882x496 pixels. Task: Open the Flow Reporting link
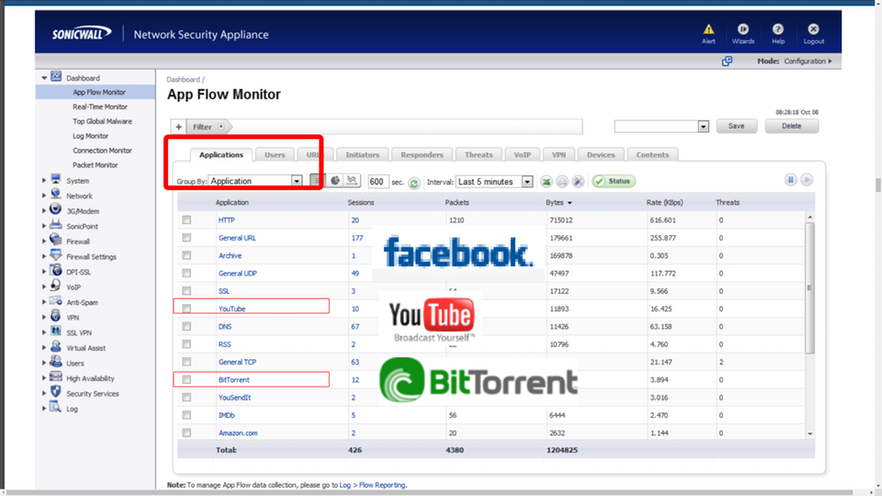[x=382, y=485]
